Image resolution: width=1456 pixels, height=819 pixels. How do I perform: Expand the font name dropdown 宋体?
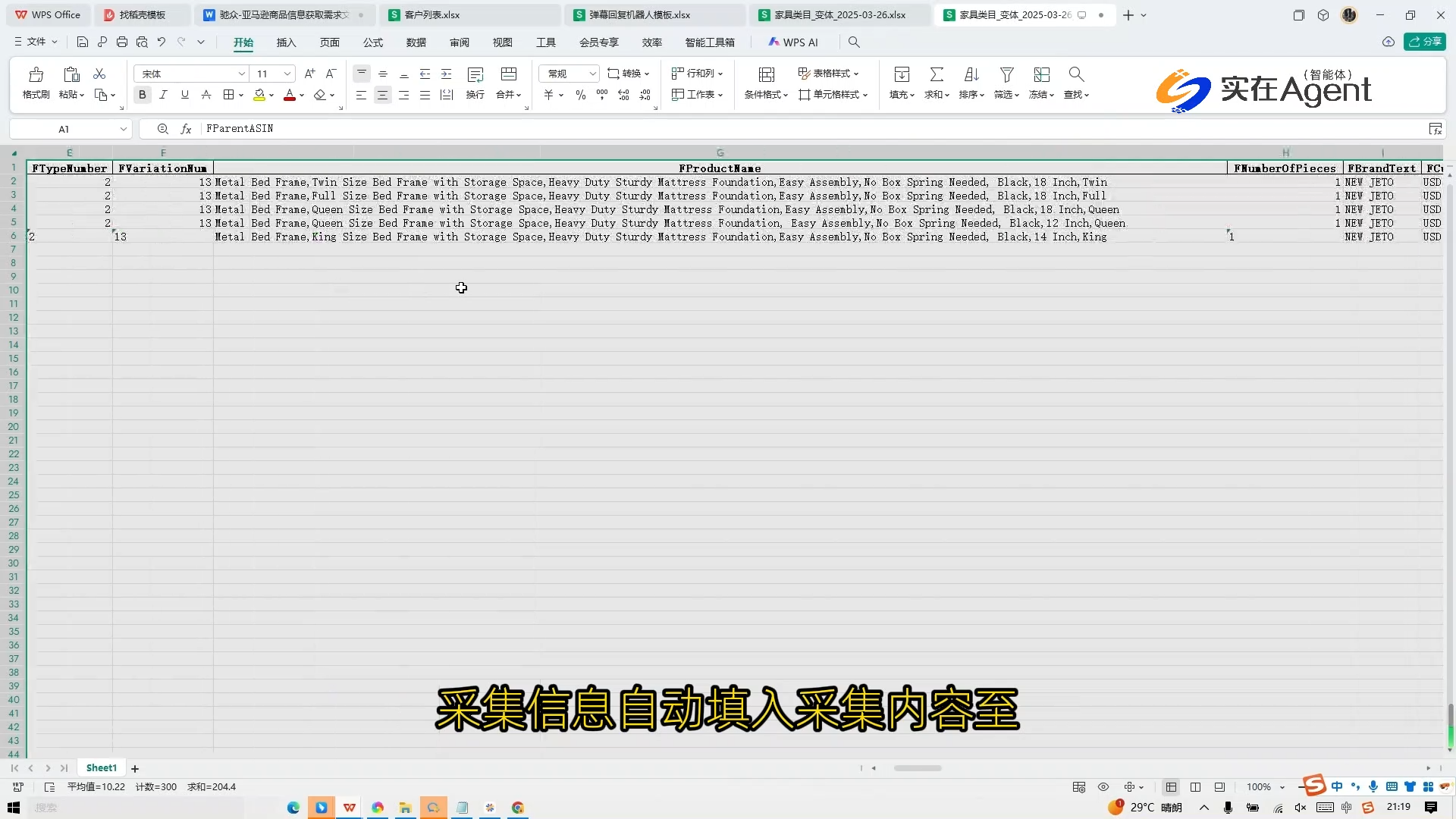[241, 74]
